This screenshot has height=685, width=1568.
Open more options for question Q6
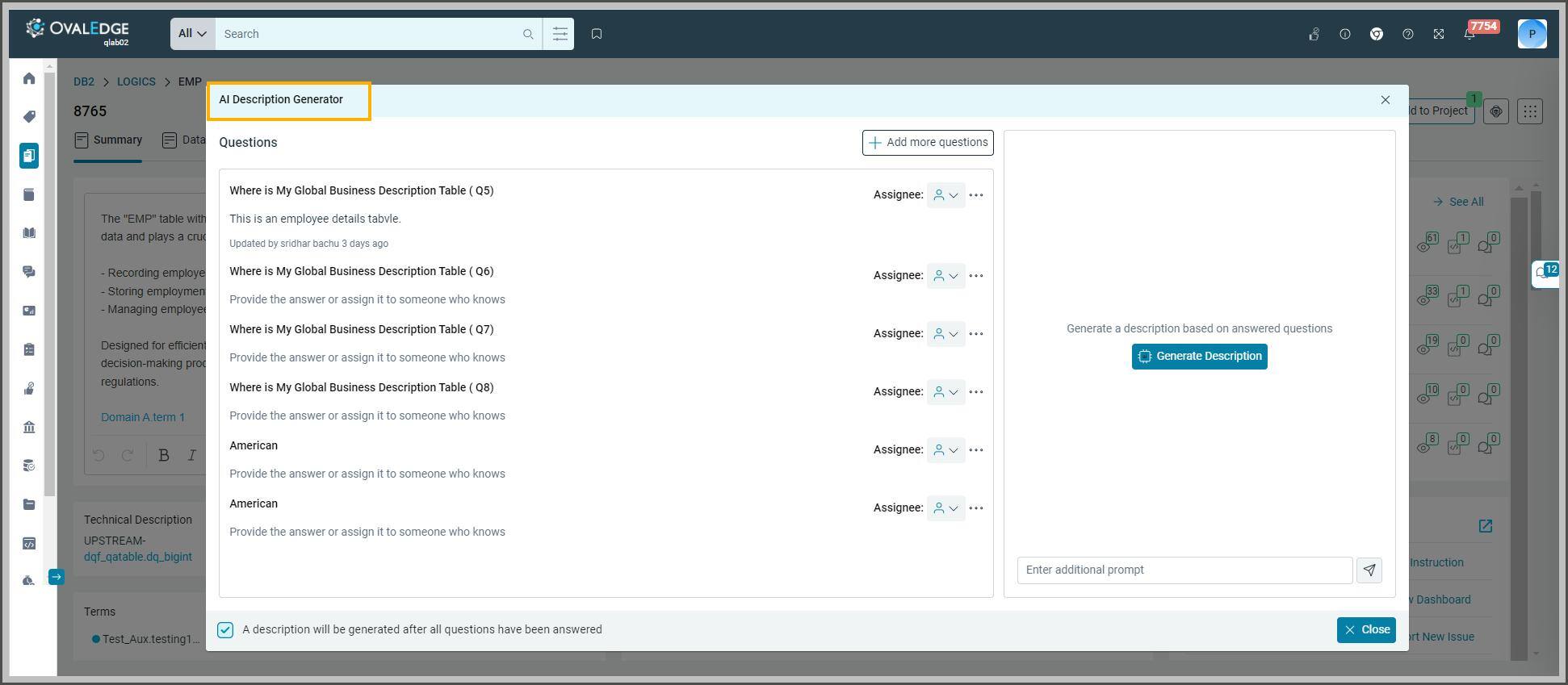click(976, 276)
